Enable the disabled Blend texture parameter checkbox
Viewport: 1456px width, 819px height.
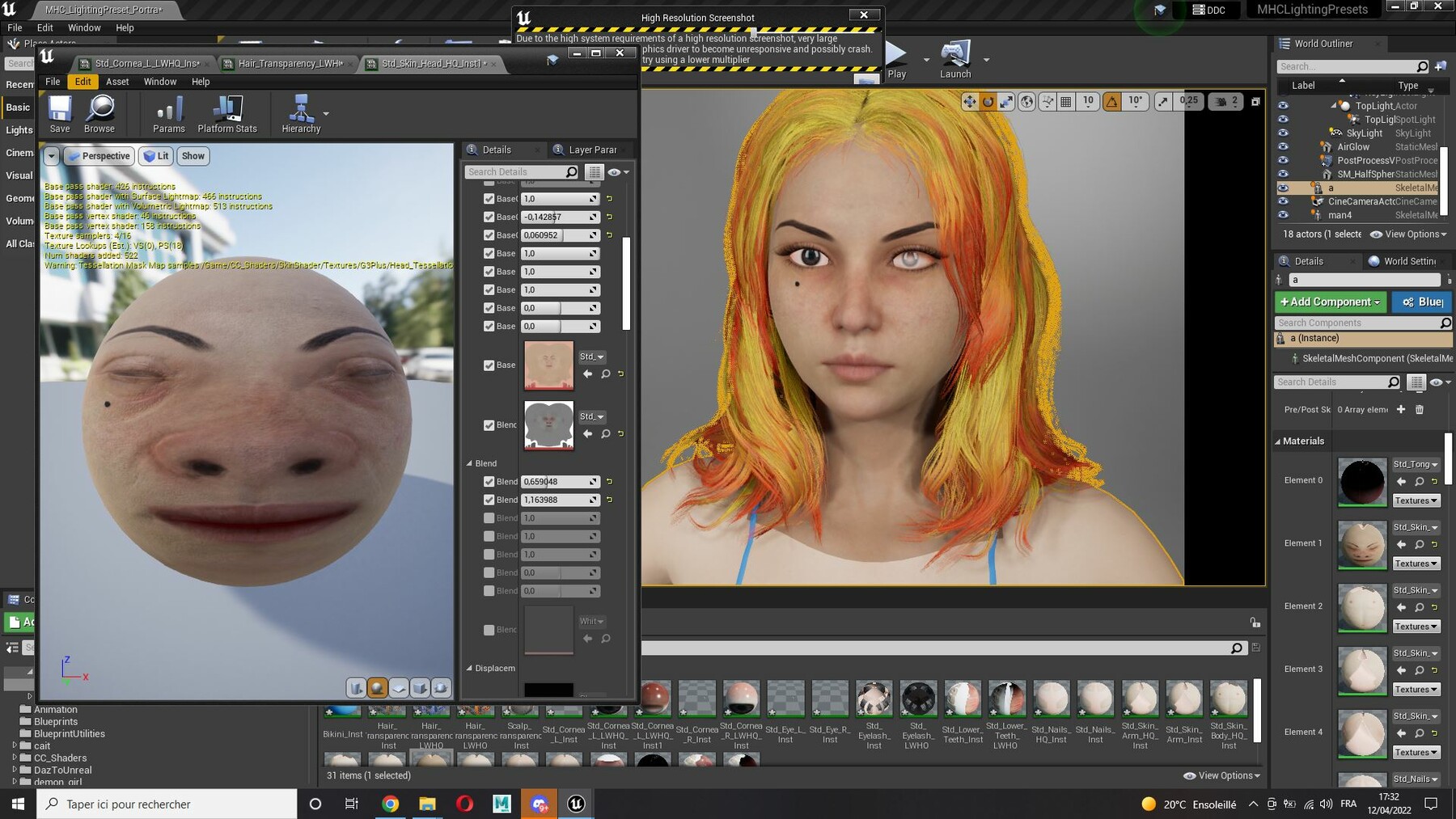coord(489,630)
